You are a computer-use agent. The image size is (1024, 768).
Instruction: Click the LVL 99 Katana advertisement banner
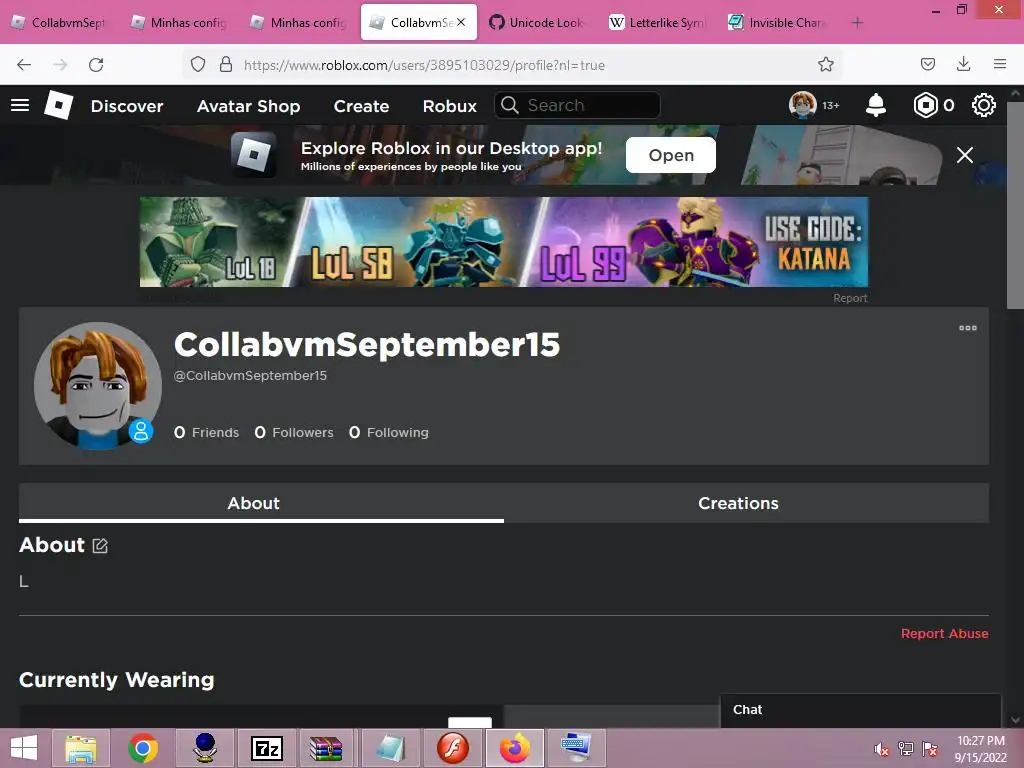(504, 242)
